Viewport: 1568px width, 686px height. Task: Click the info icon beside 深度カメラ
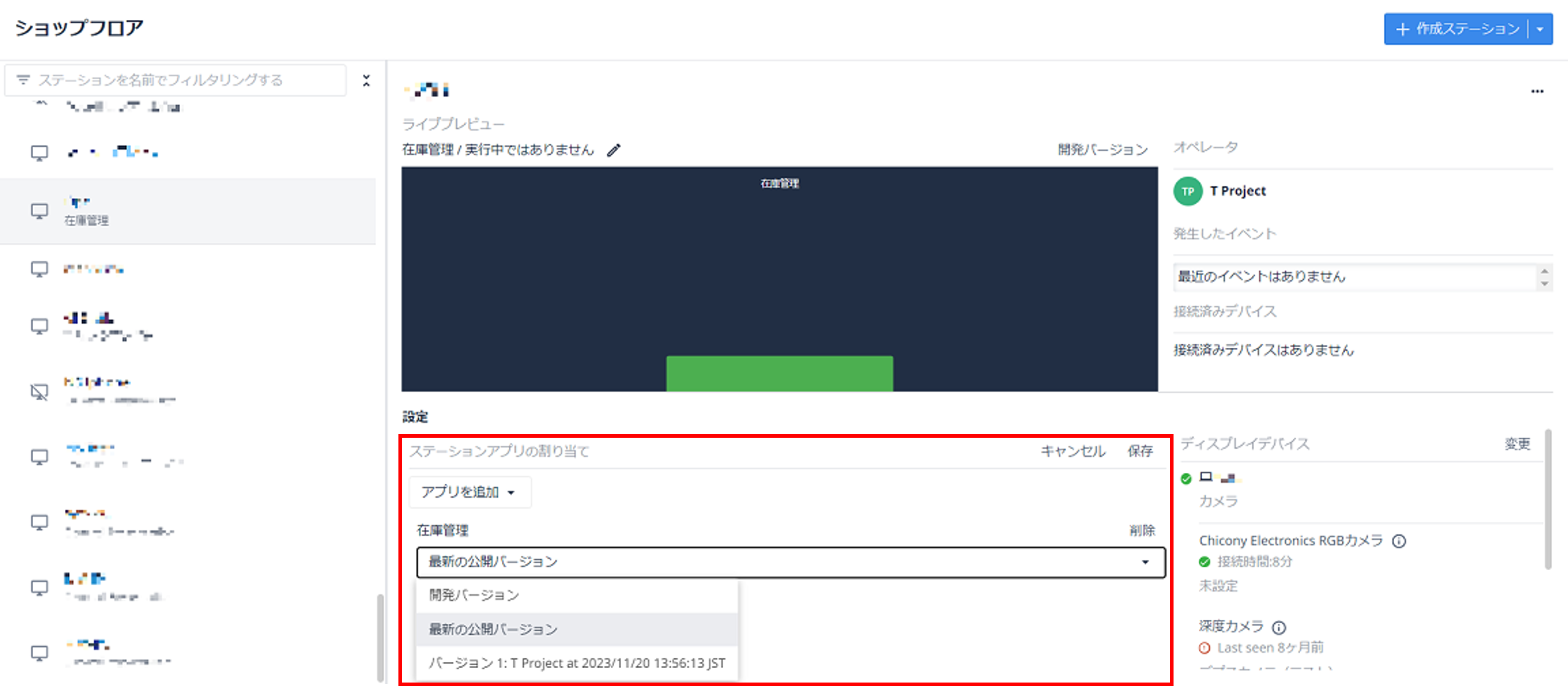coord(1279,627)
